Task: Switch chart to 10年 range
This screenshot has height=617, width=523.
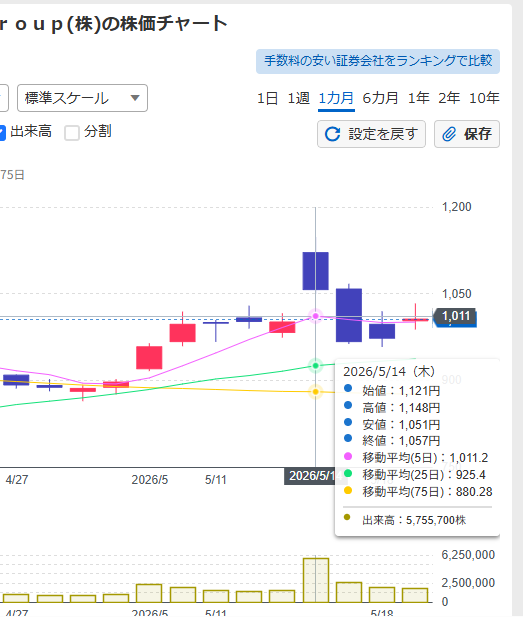Action: point(484,98)
